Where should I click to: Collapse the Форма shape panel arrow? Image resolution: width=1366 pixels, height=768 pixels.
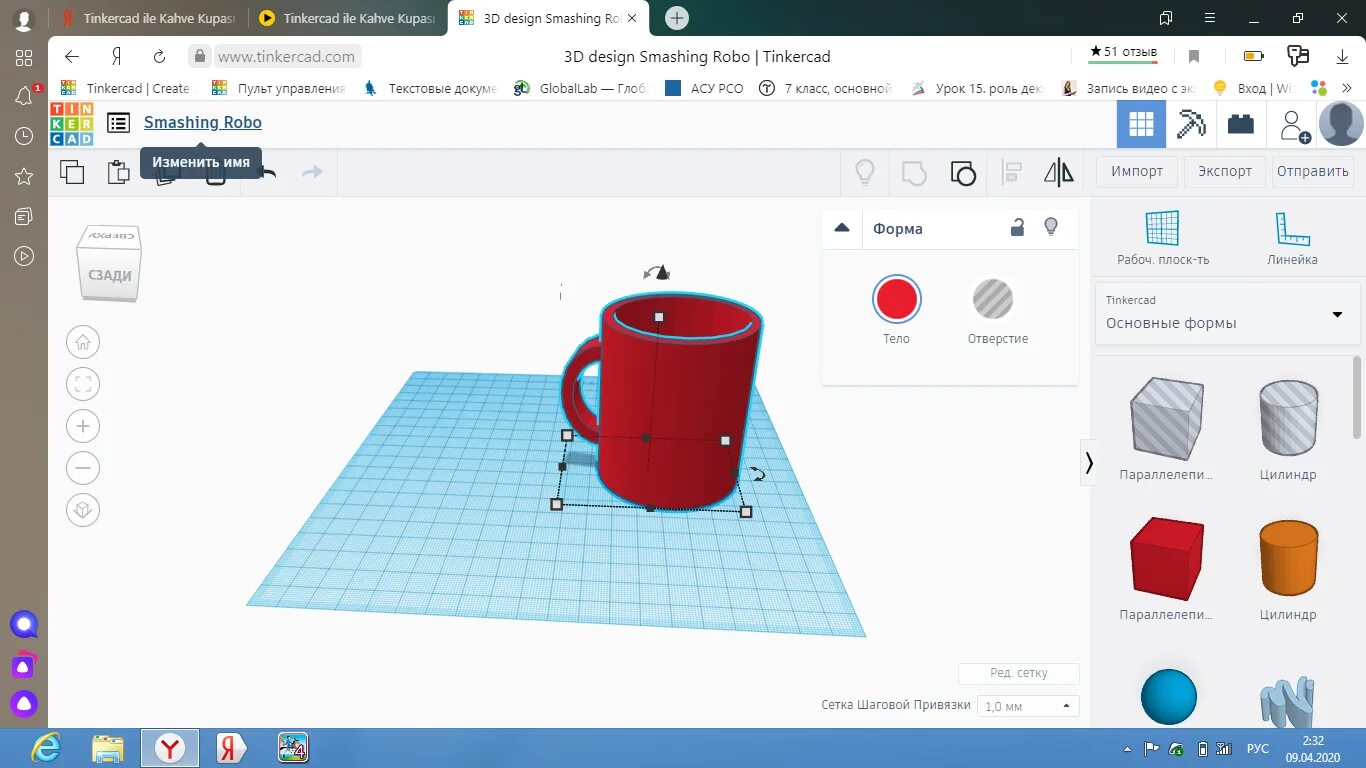(x=842, y=228)
